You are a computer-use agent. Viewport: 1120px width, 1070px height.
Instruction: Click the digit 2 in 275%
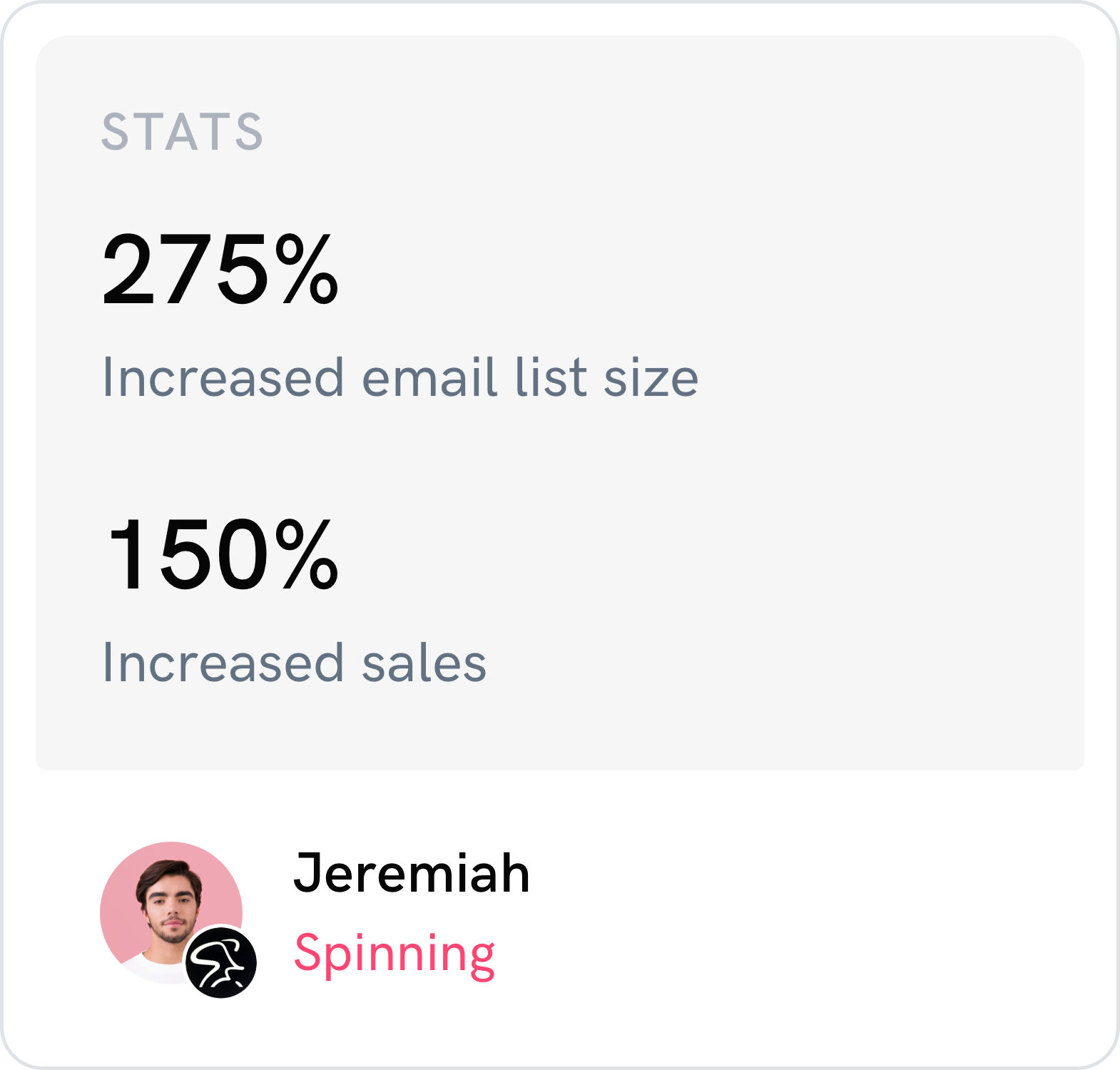pos(128,270)
